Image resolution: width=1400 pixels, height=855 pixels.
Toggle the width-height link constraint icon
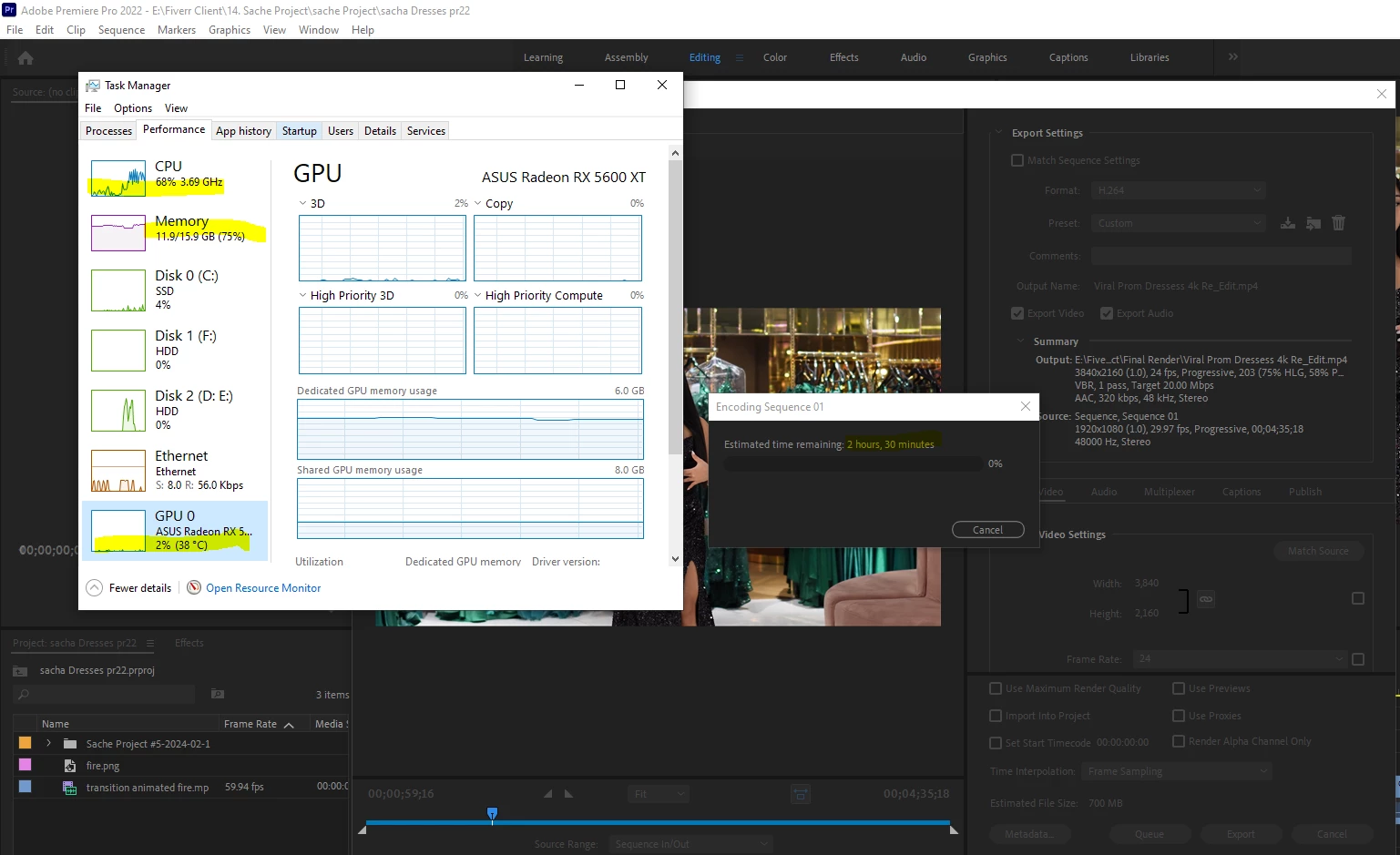1206,599
